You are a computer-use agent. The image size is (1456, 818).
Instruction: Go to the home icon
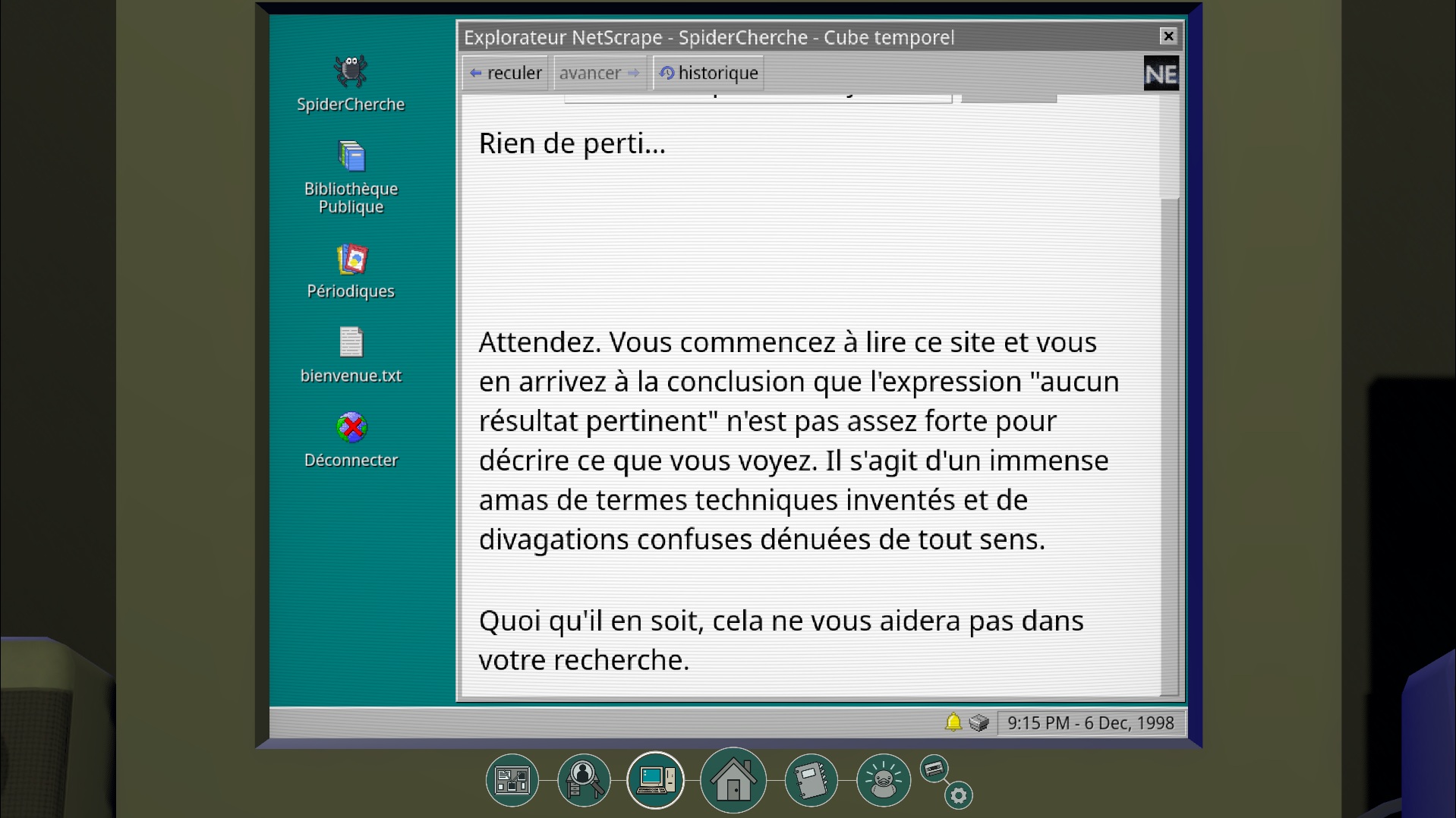pos(733,780)
